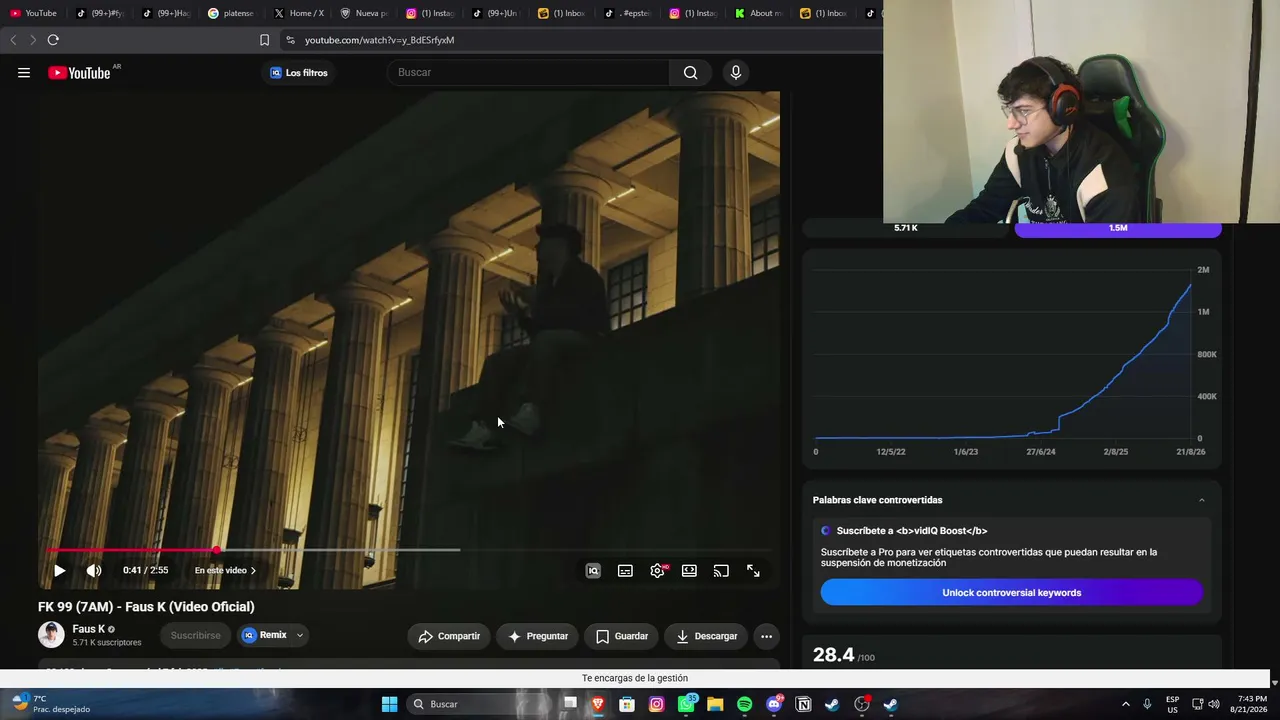The image size is (1280, 720).
Task: Toggle subtitles on the video player
Action: click(x=625, y=570)
